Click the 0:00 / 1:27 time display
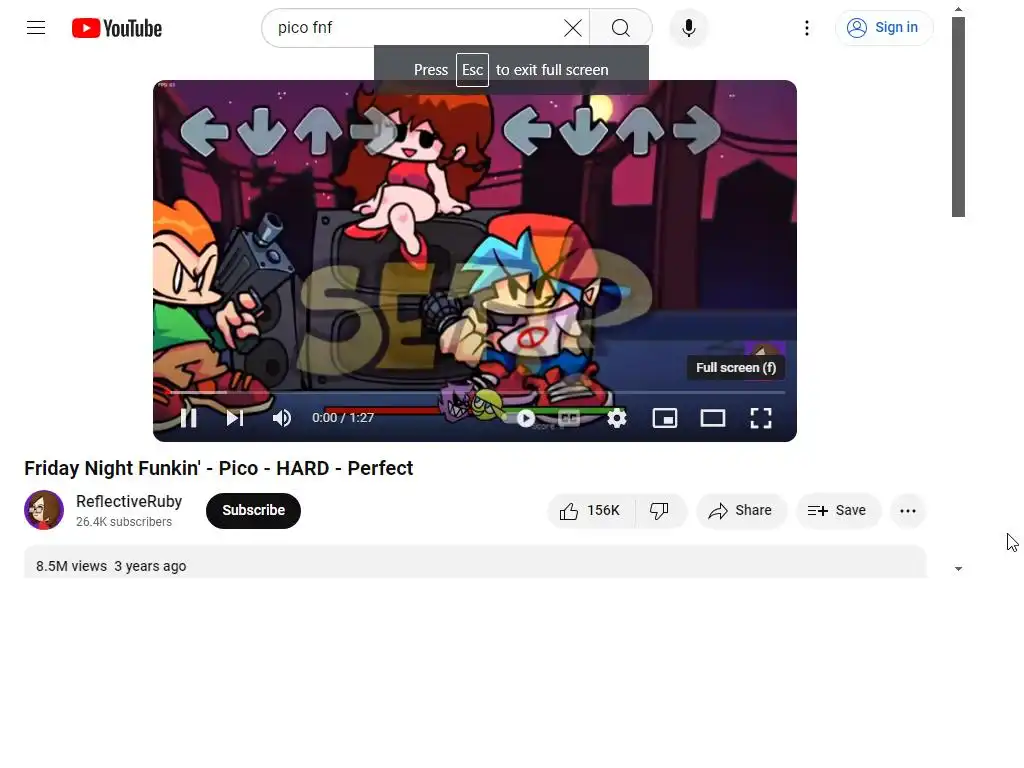The image size is (1024, 768). tap(343, 417)
